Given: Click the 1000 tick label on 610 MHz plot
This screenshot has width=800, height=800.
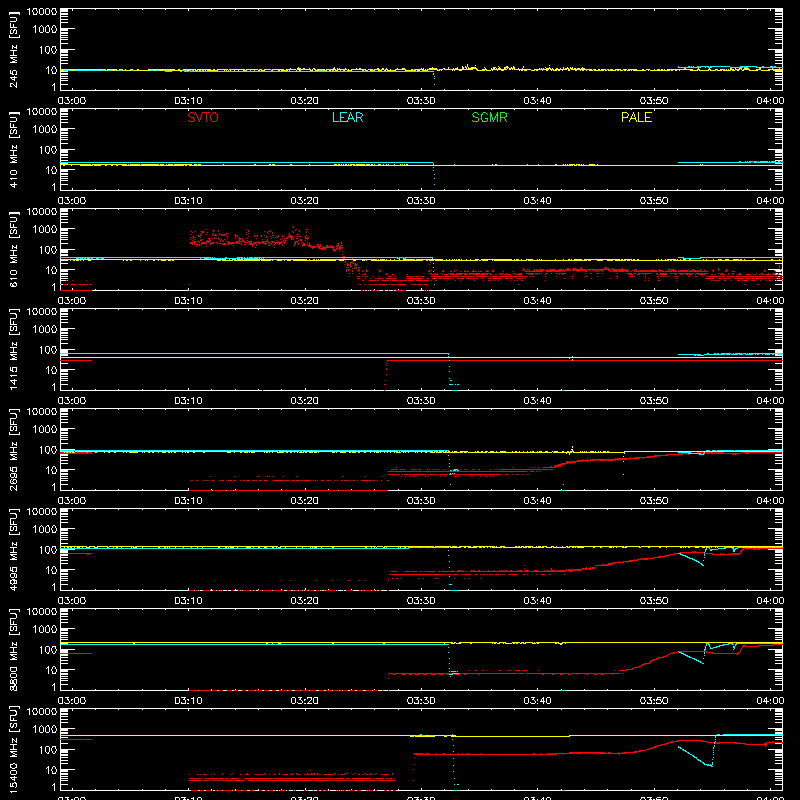Looking at the screenshot, I should click(45, 230).
